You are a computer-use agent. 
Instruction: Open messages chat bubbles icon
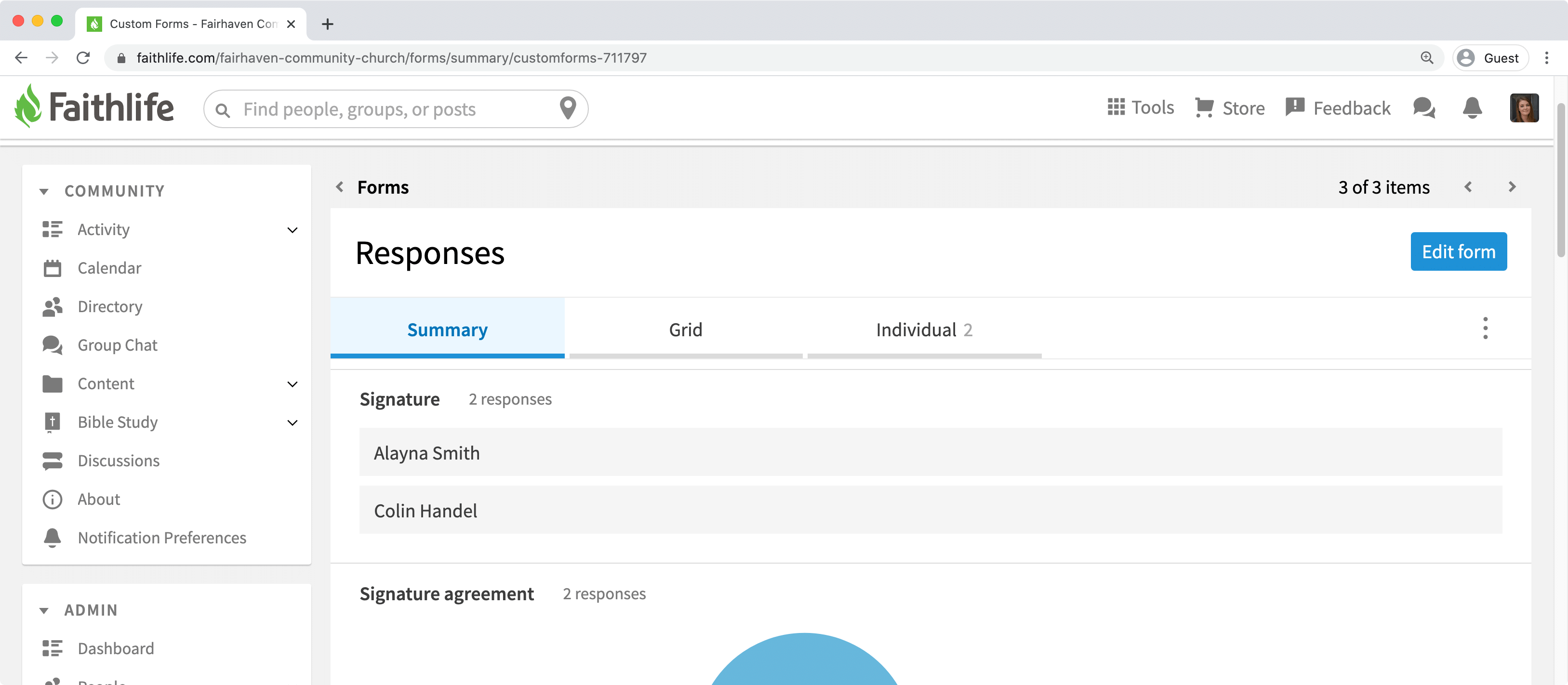point(1424,108)
